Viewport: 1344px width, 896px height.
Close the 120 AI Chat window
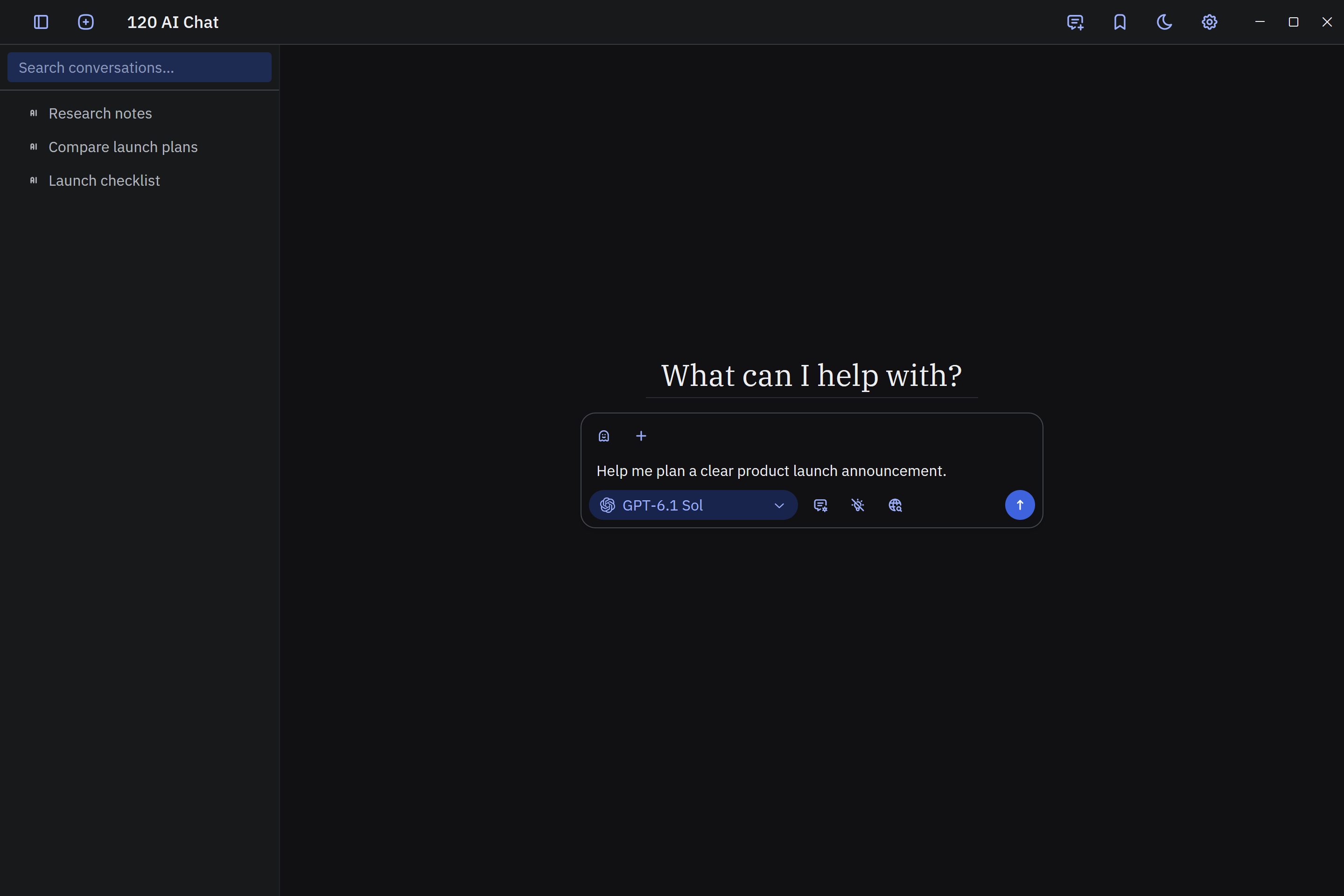(1327, 22)
